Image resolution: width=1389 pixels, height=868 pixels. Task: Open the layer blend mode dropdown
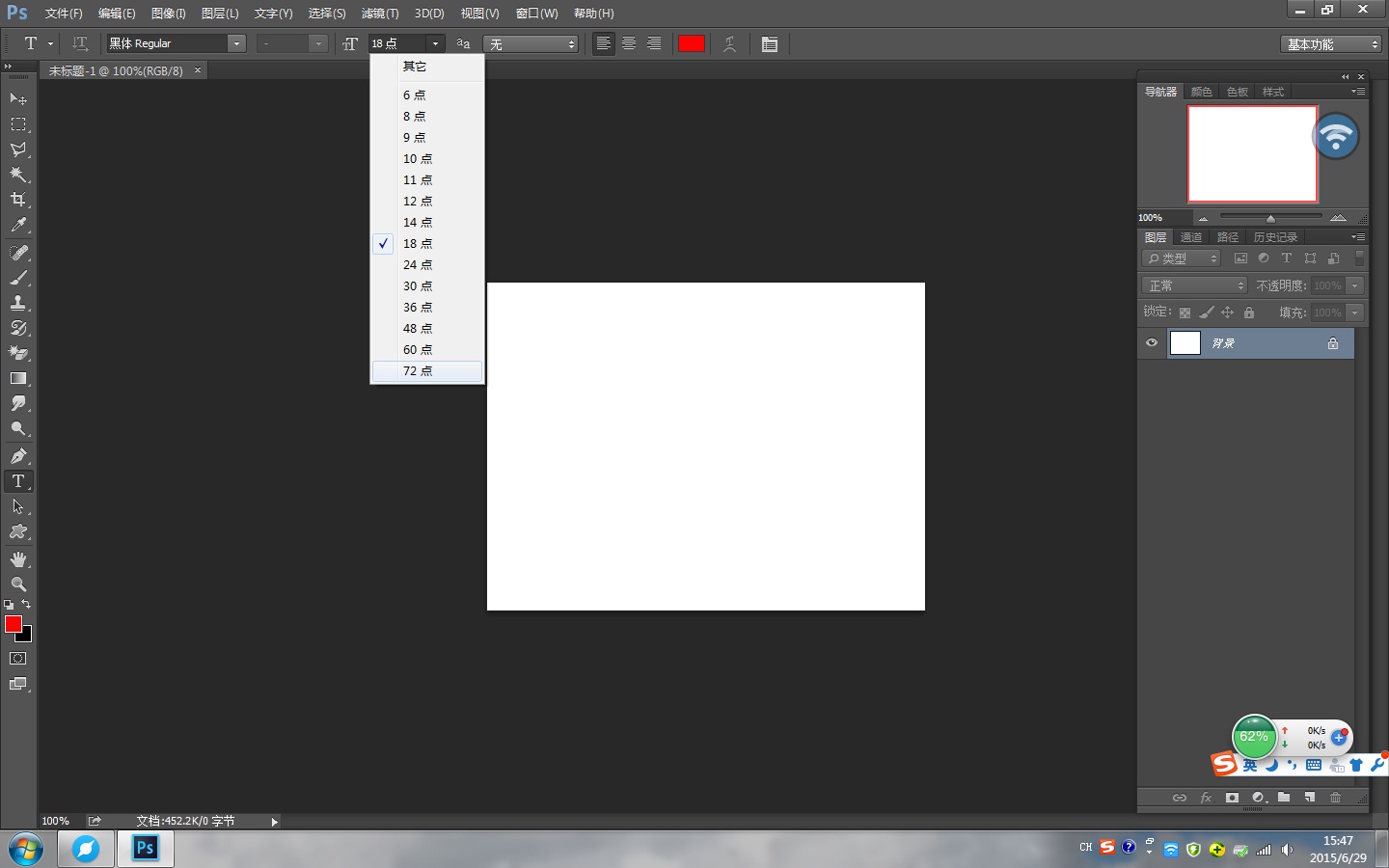(x=1195, y=285)
